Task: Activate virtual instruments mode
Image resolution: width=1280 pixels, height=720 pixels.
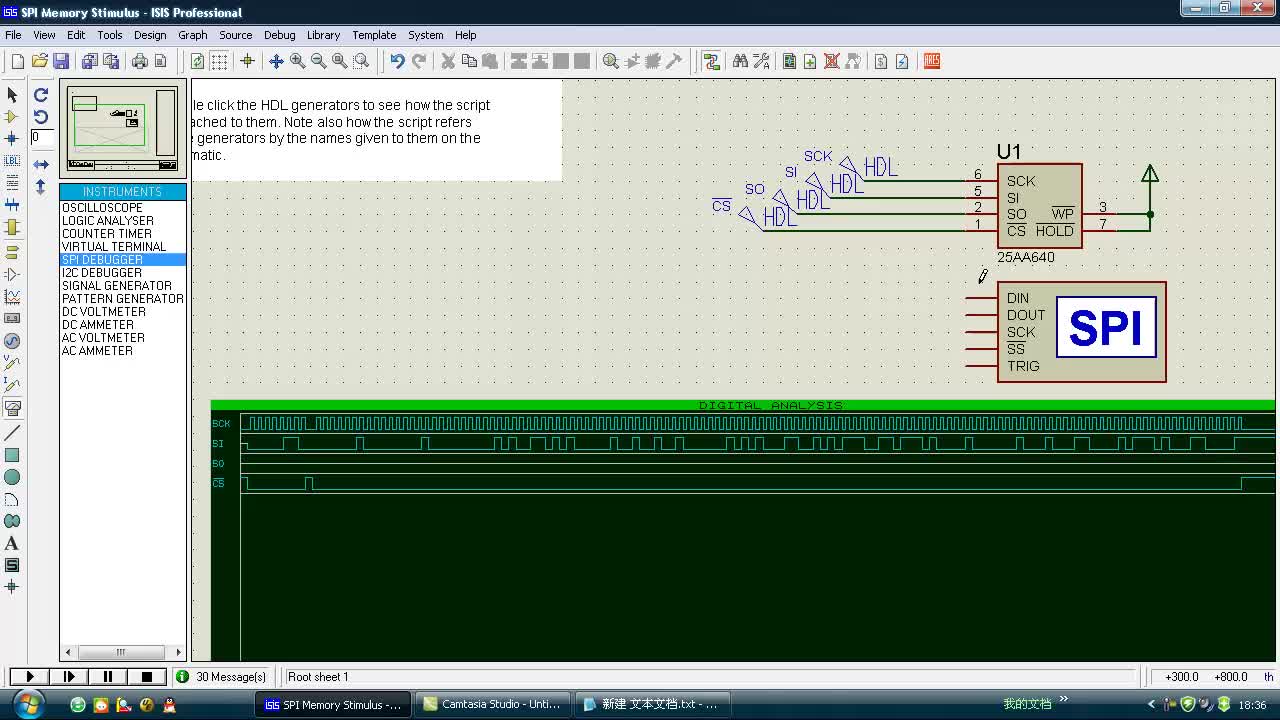Action: pyautogui.click(x=12, y=408)
